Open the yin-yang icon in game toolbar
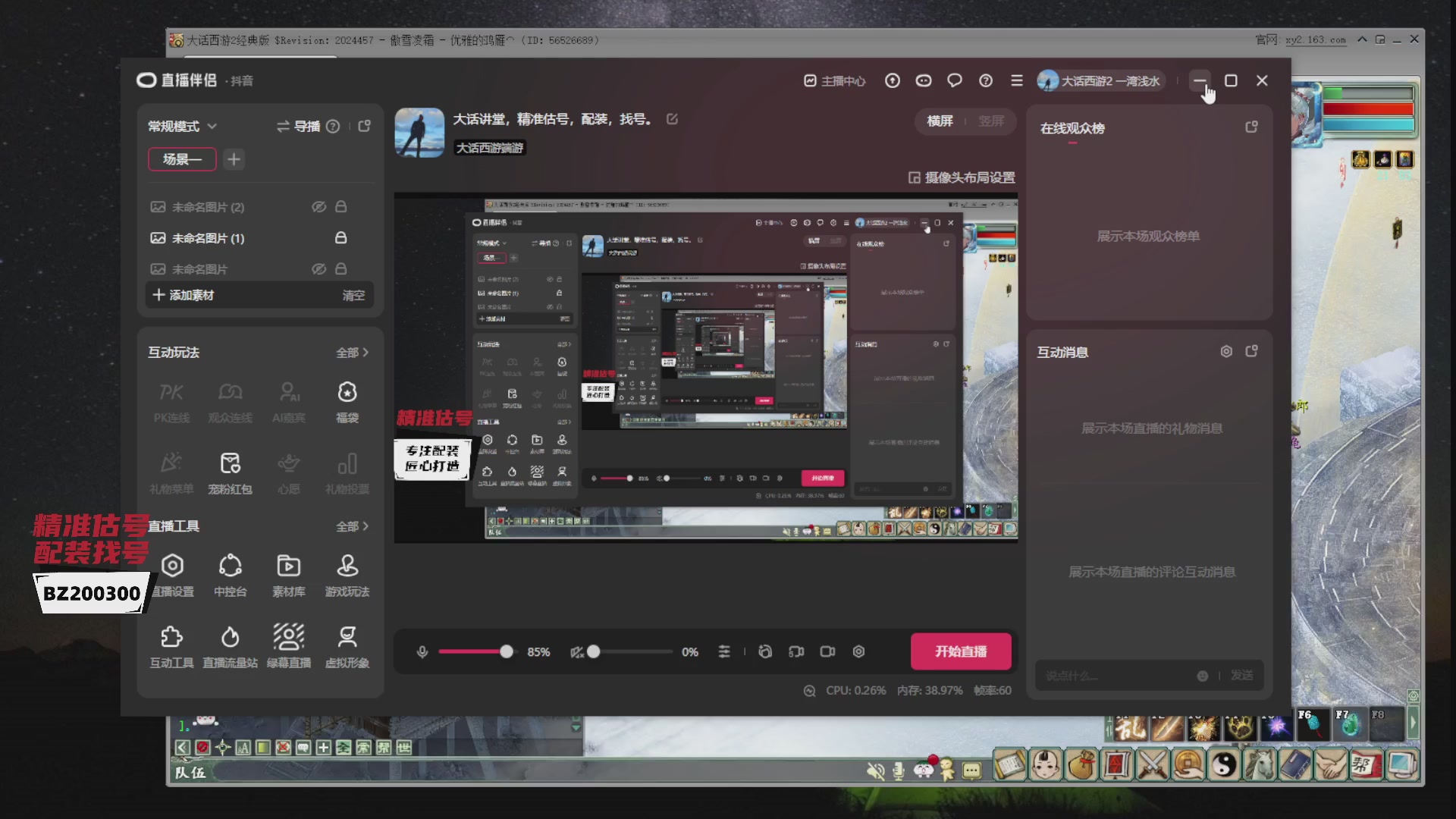Image resolution: width=1456 pixels, height=819 pixels. [1224, 764]
